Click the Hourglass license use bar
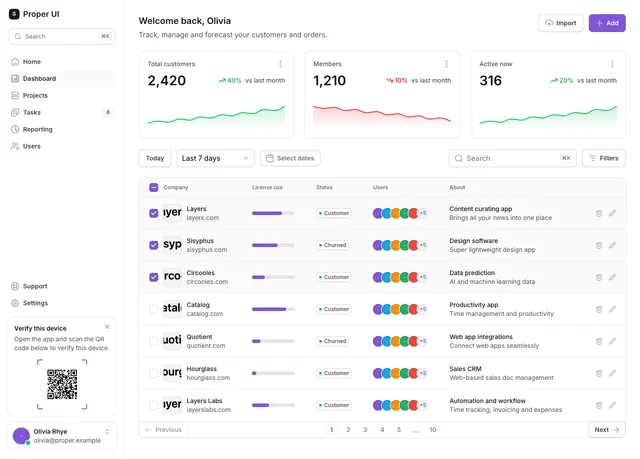 273,373
